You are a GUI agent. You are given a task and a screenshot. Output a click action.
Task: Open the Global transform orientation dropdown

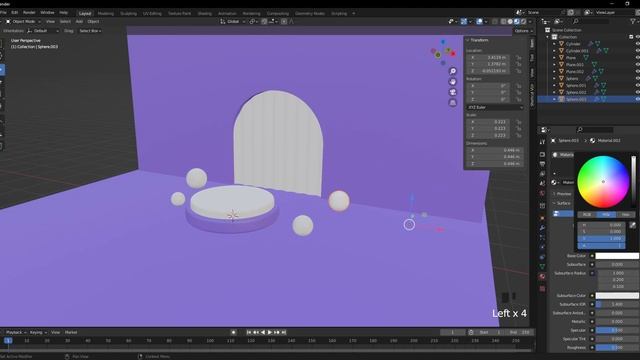click(233, 21)
